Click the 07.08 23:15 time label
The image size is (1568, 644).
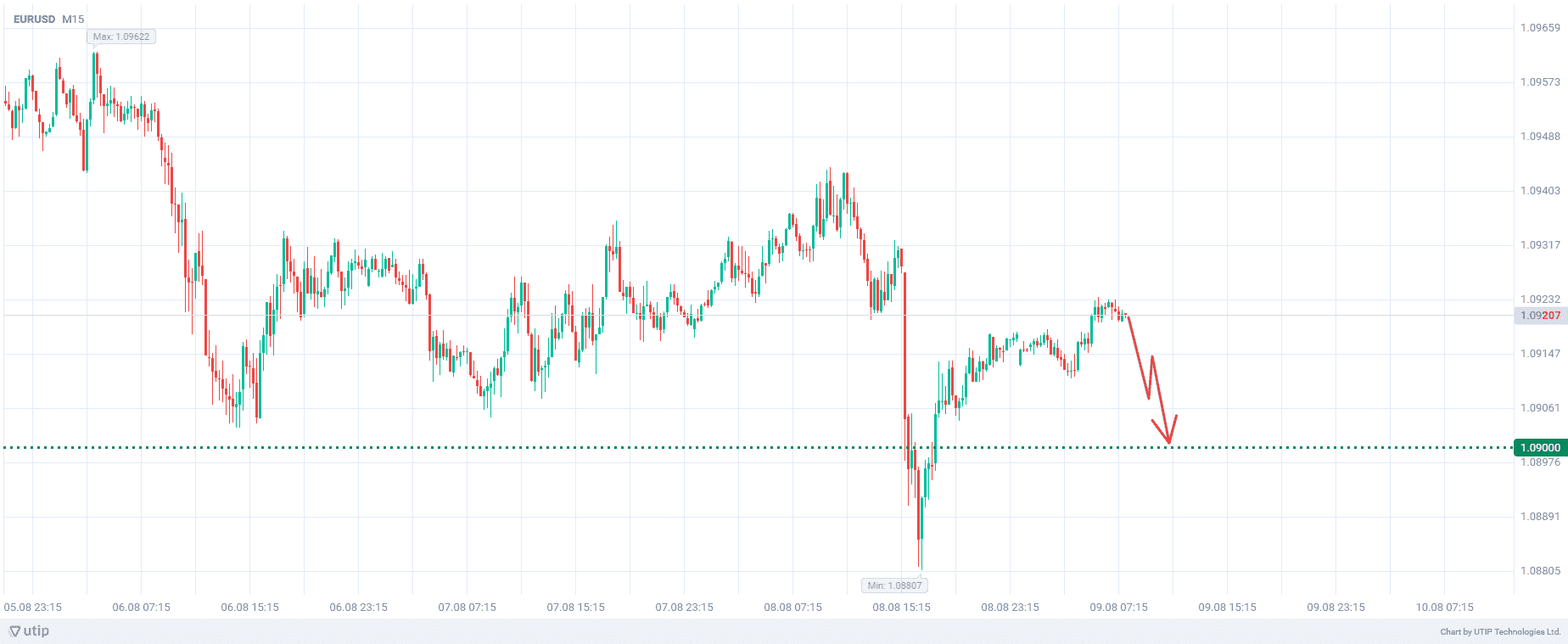[x=685, y=607]
